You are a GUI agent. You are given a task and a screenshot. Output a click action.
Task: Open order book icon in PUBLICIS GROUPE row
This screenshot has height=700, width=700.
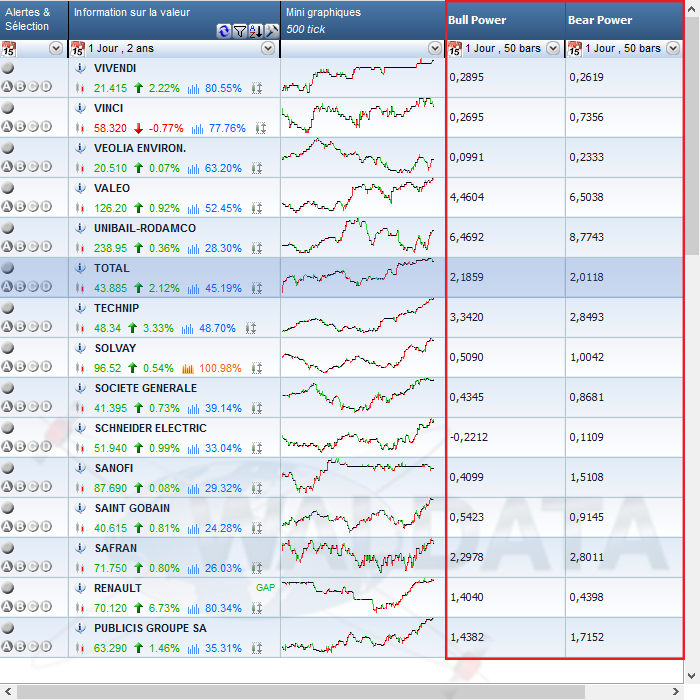click(257, 648)
